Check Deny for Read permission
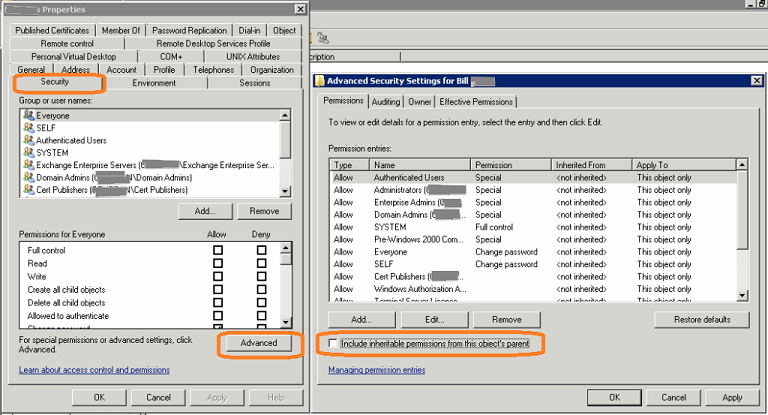The image size is (768, 415). tap(262, 263)
